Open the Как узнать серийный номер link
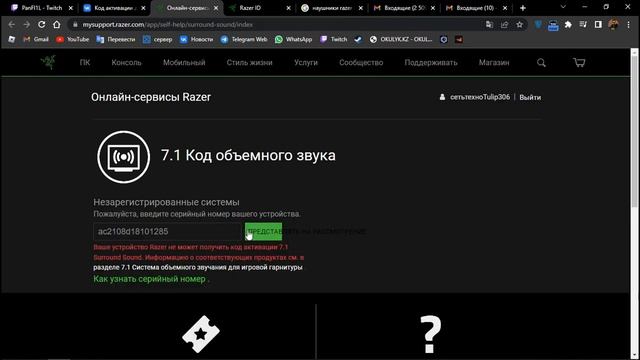 coord(149,279)
